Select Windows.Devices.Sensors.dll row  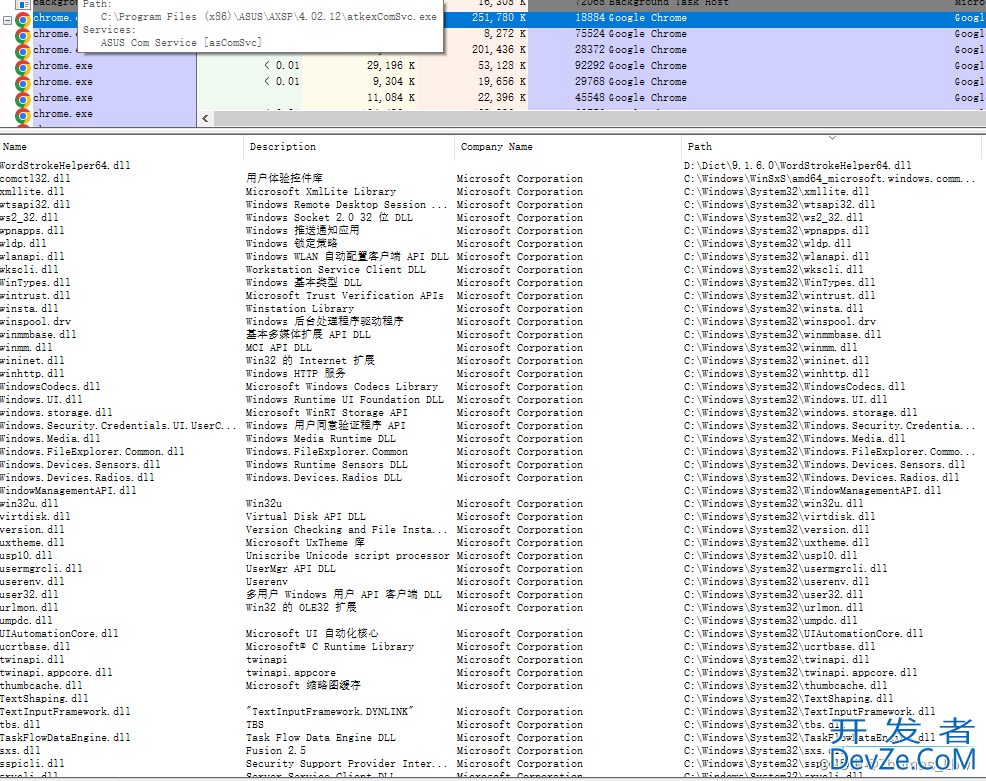click(x=493, y=465)
